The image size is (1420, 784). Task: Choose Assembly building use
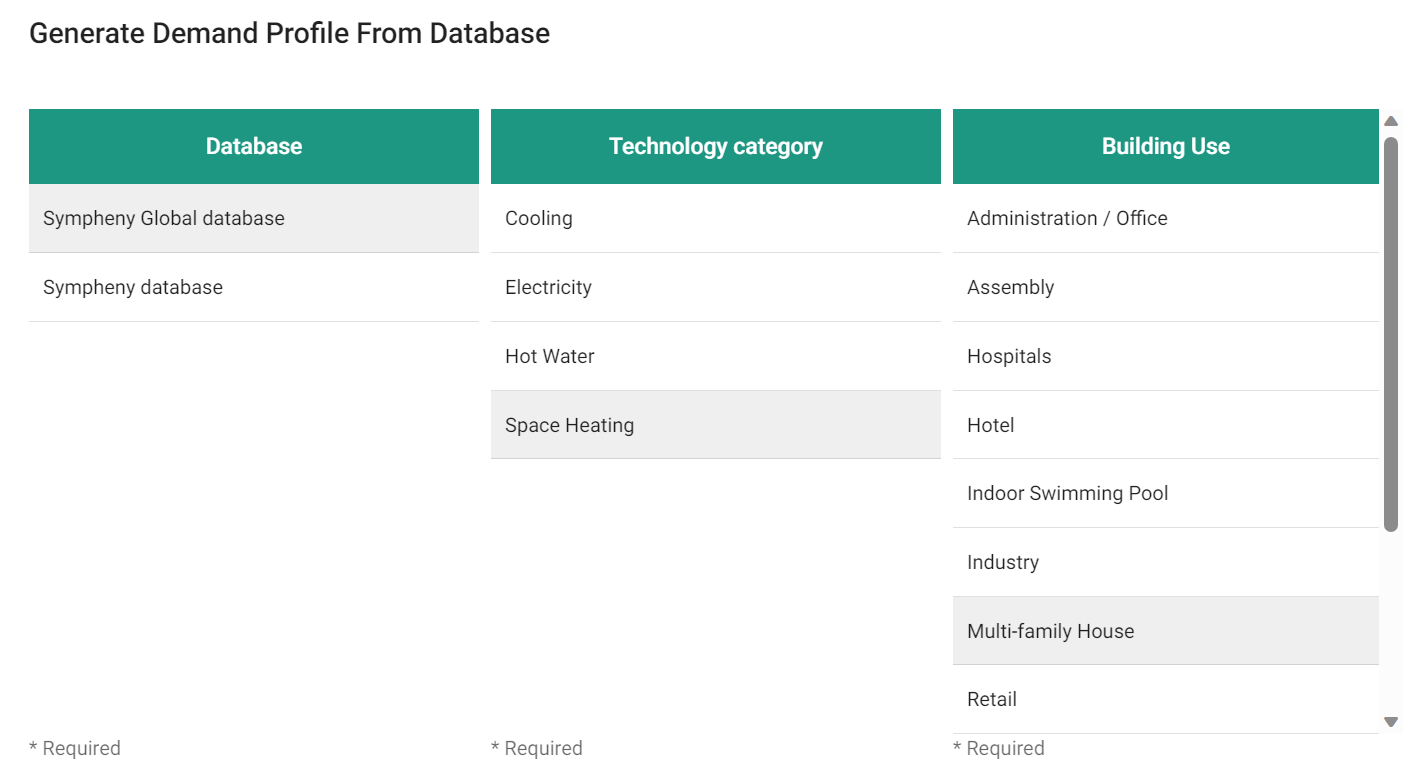click(1165, 287)
